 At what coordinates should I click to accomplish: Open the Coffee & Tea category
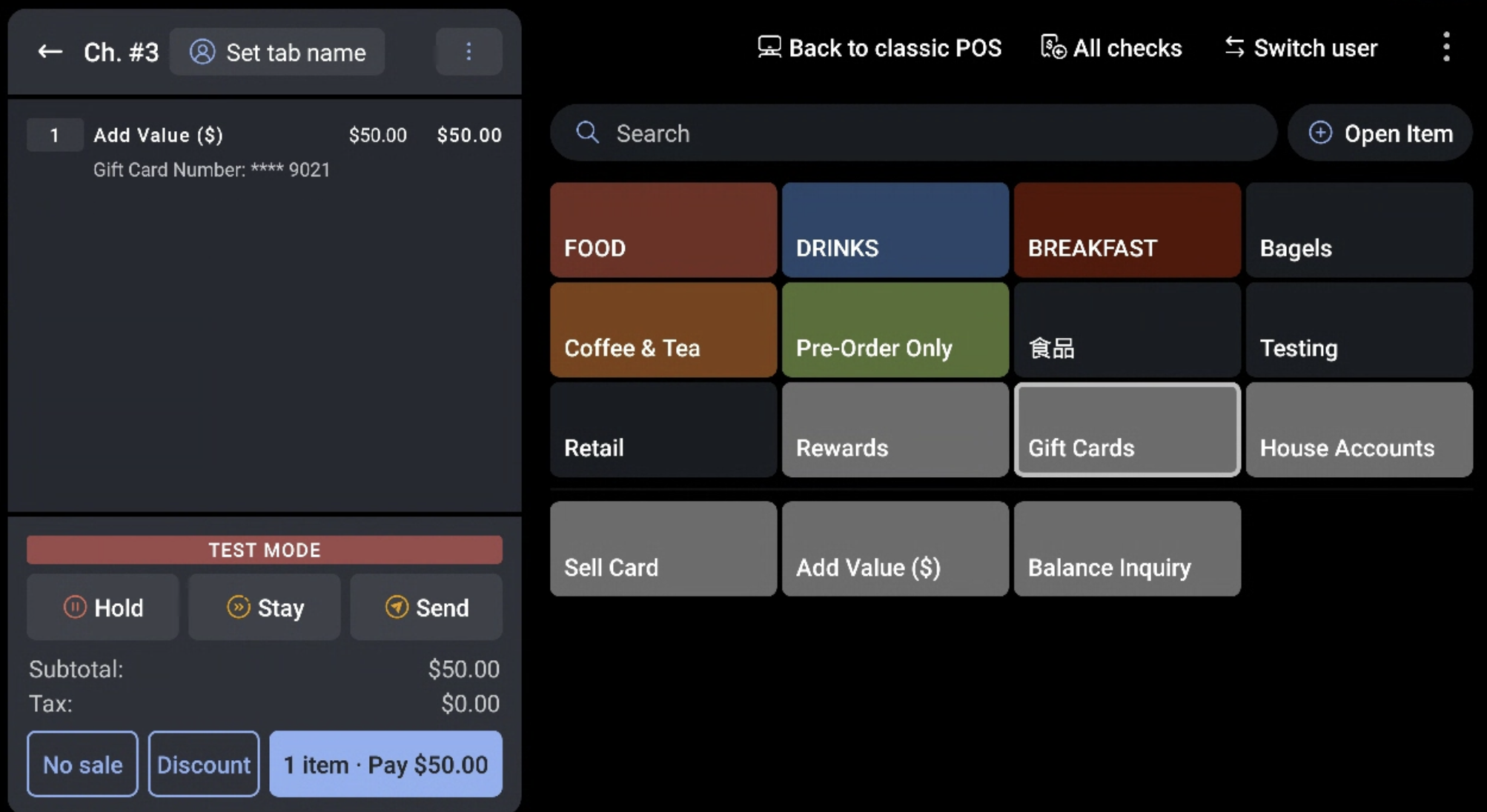(x=662, y=330)
